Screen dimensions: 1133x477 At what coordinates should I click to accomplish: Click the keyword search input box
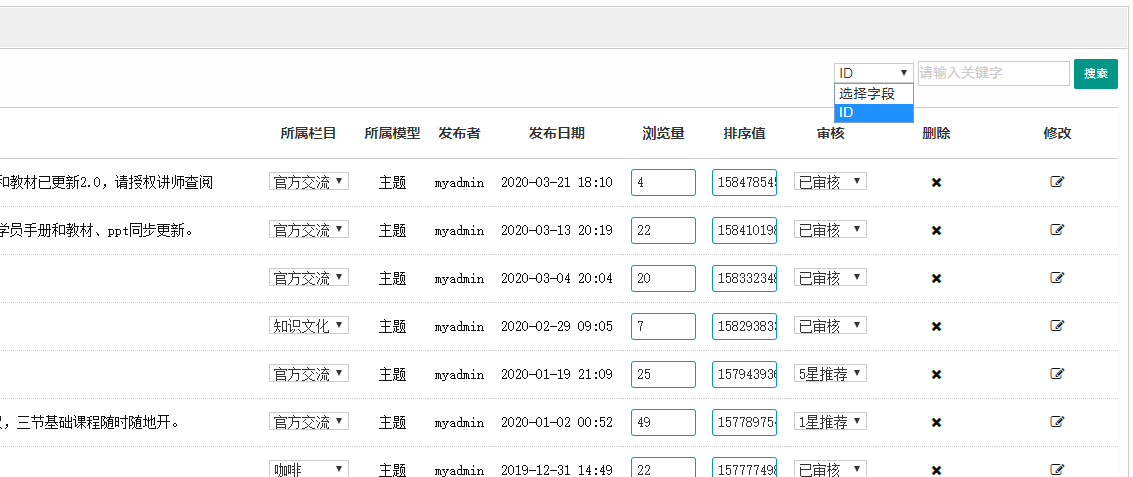point(993,74)
